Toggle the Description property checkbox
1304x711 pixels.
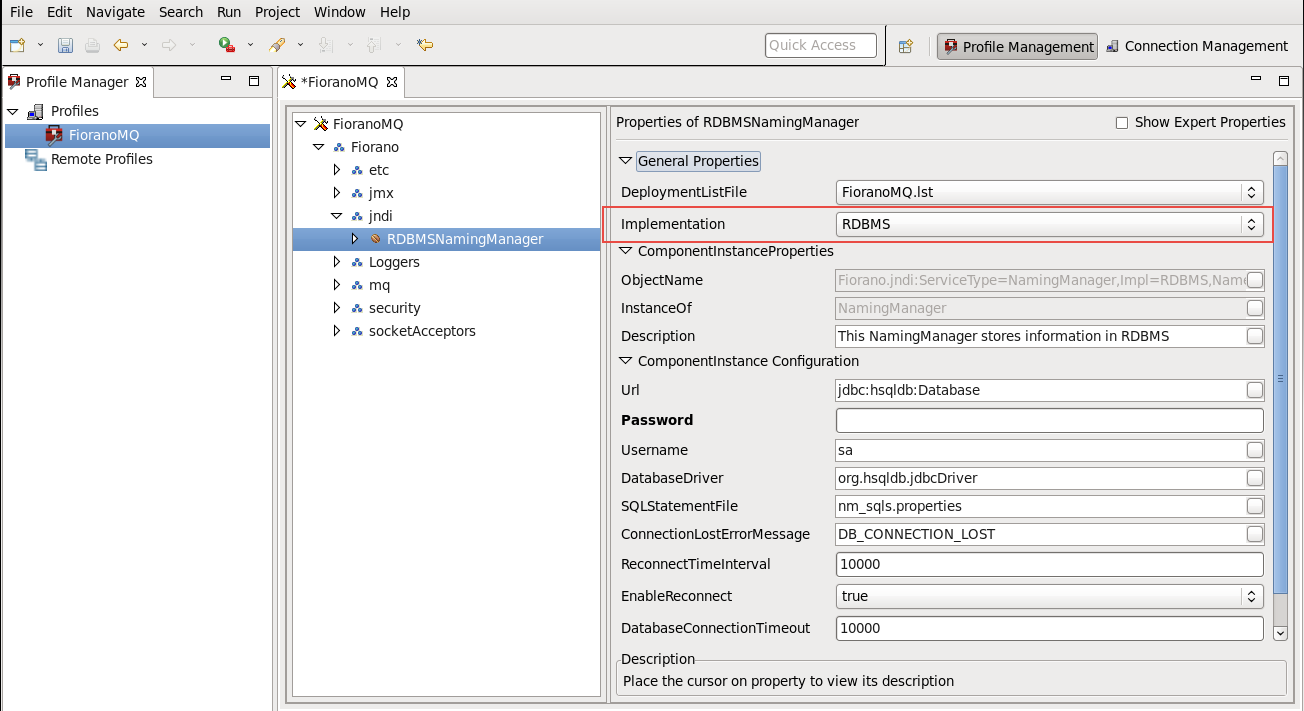pyautogui.click(x=1255, y=336)
